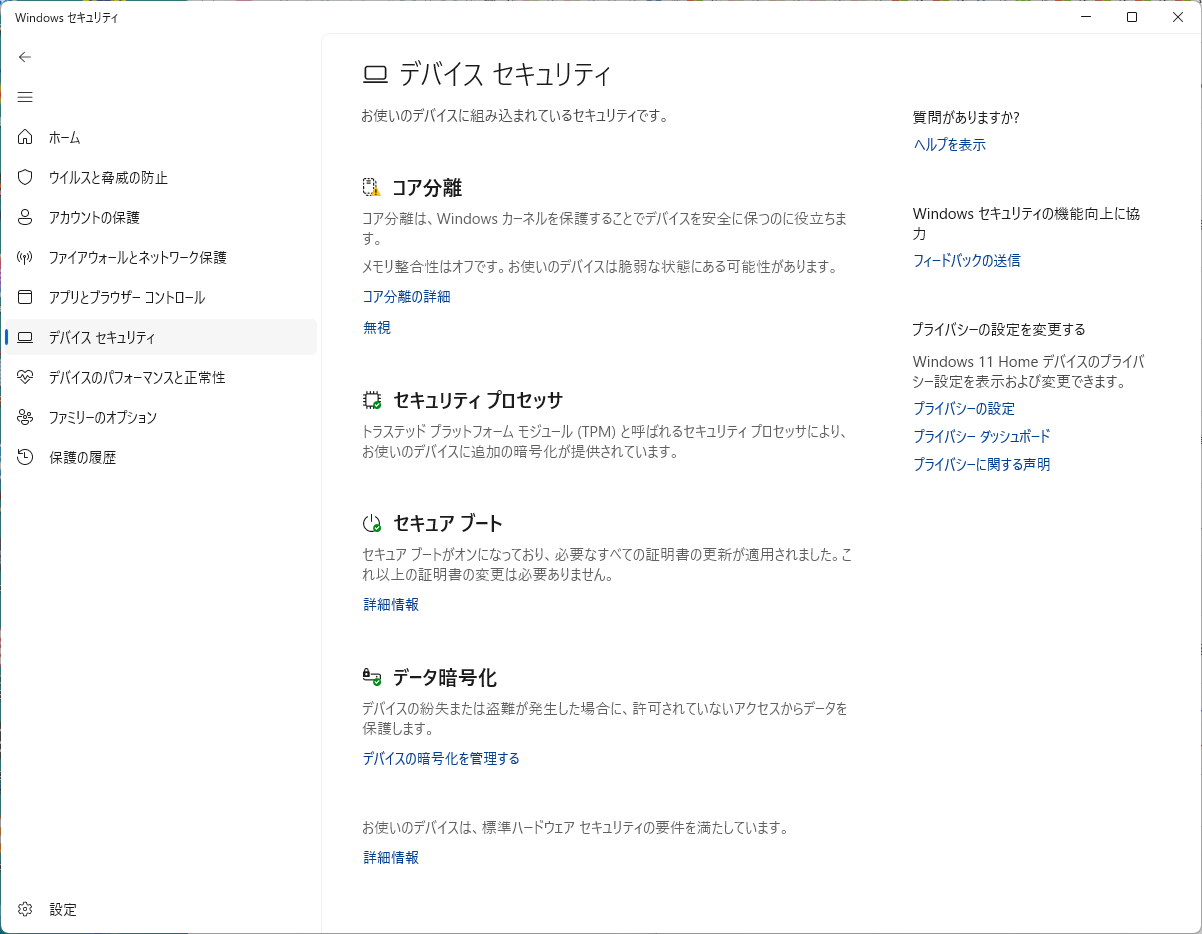Click the ホーム house icon

(25, 137)
